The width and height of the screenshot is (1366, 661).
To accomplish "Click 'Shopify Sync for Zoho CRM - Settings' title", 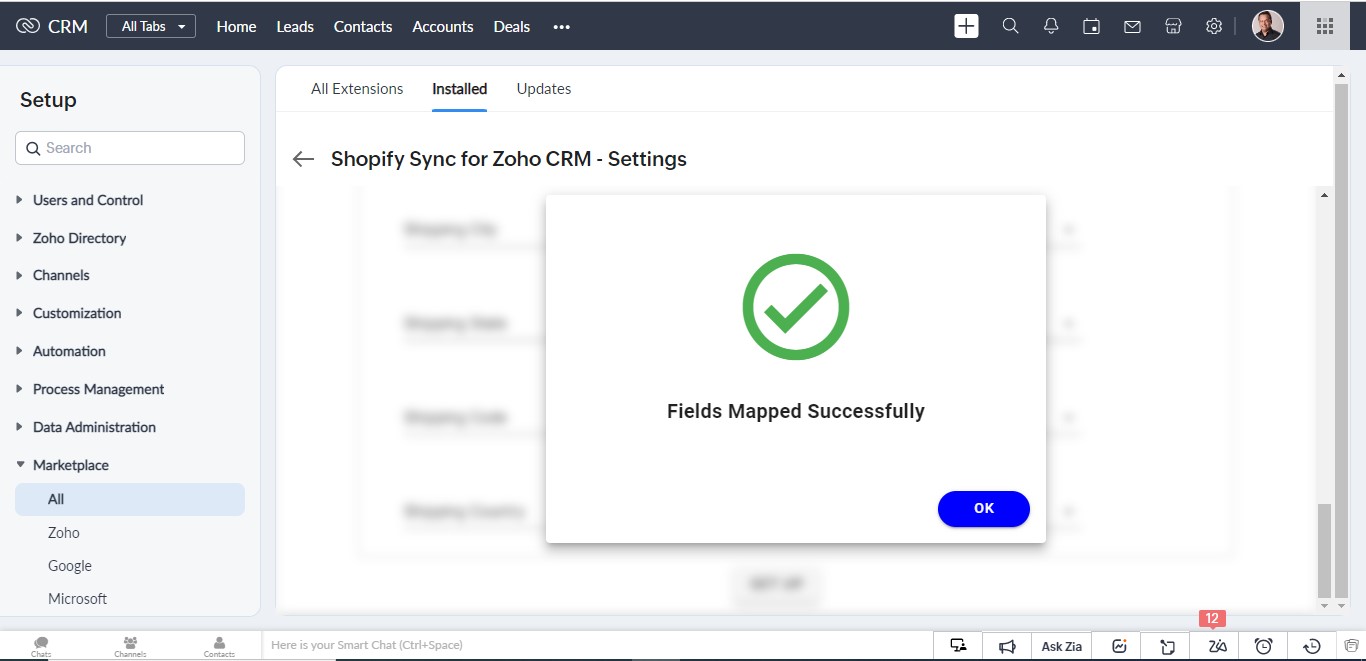I will click(x=509, y=159).
